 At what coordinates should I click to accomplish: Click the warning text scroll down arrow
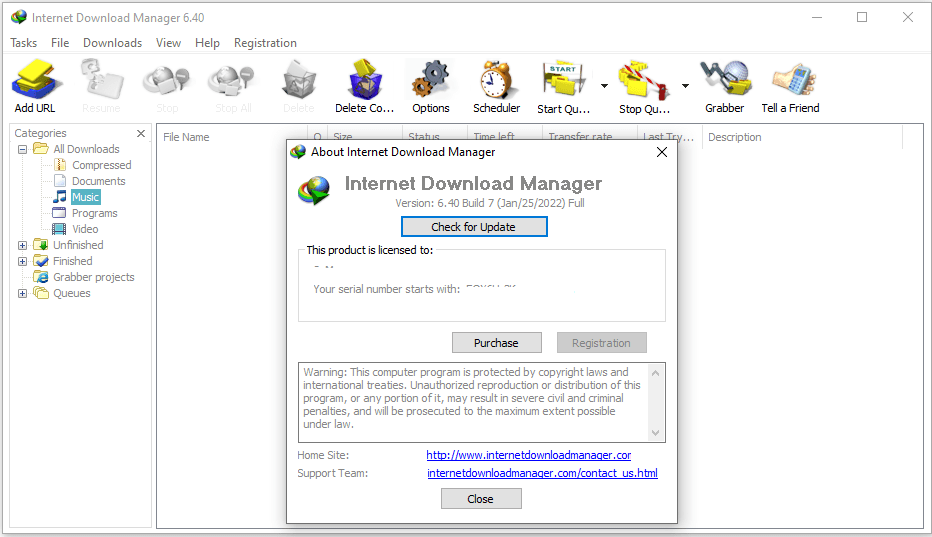click(x=656, y=433)
